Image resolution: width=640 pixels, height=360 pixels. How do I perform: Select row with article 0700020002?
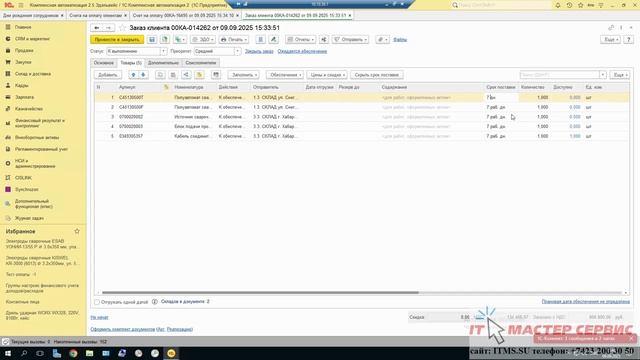click(362, 117)
